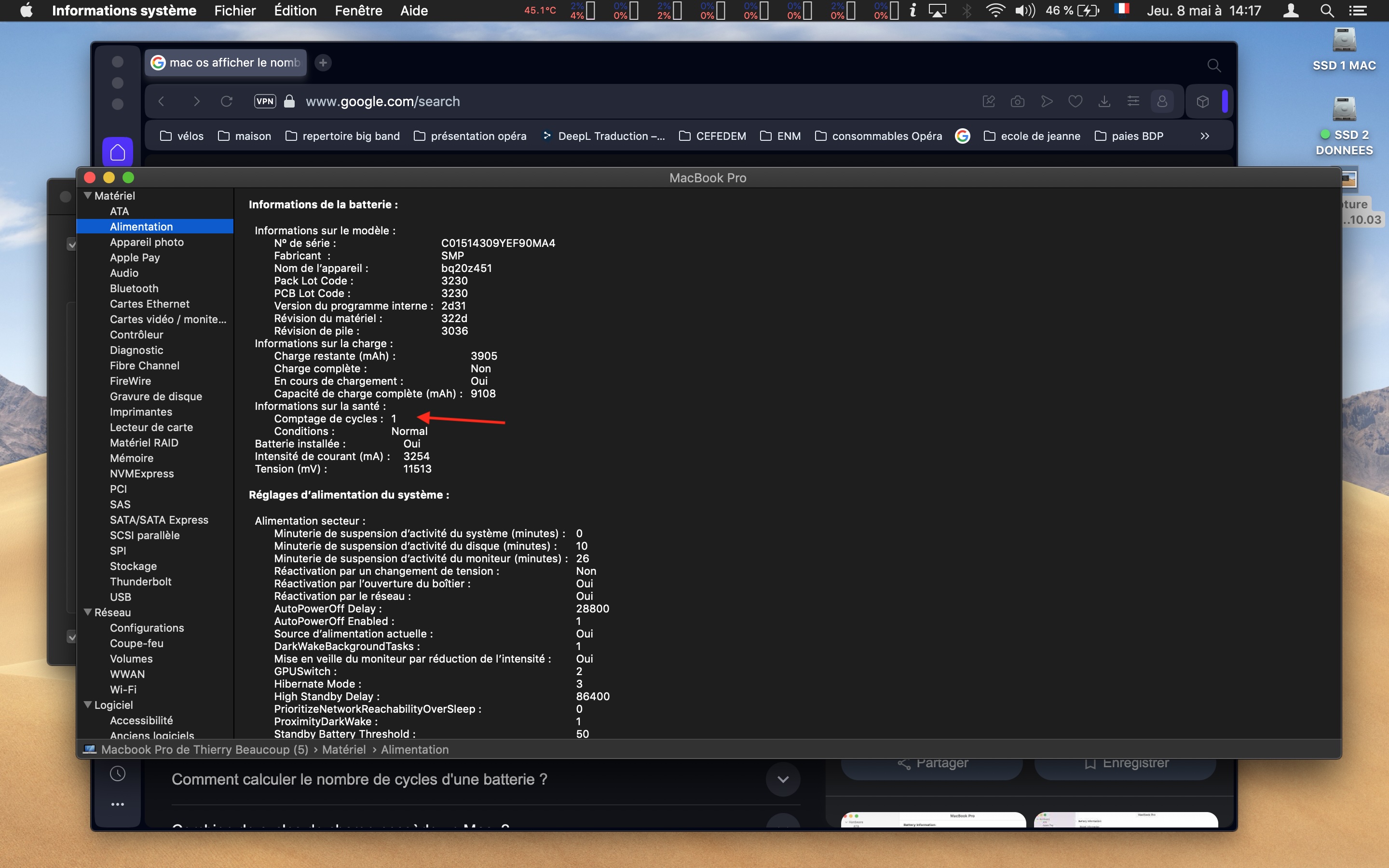The height and width of the screenshot is (868, 1389).
Task: Click serial number C01514309YEF90MA4
Action: (498, 243)
